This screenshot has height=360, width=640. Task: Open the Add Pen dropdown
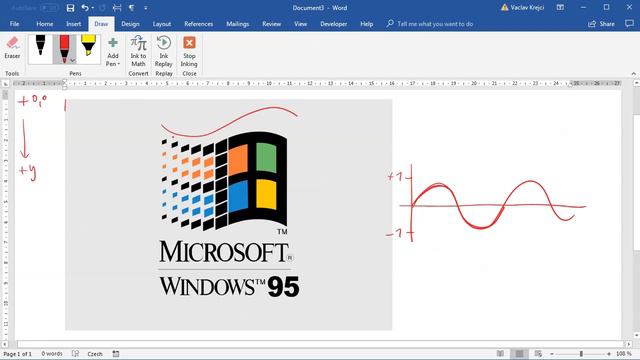click(x=113, y=52)
